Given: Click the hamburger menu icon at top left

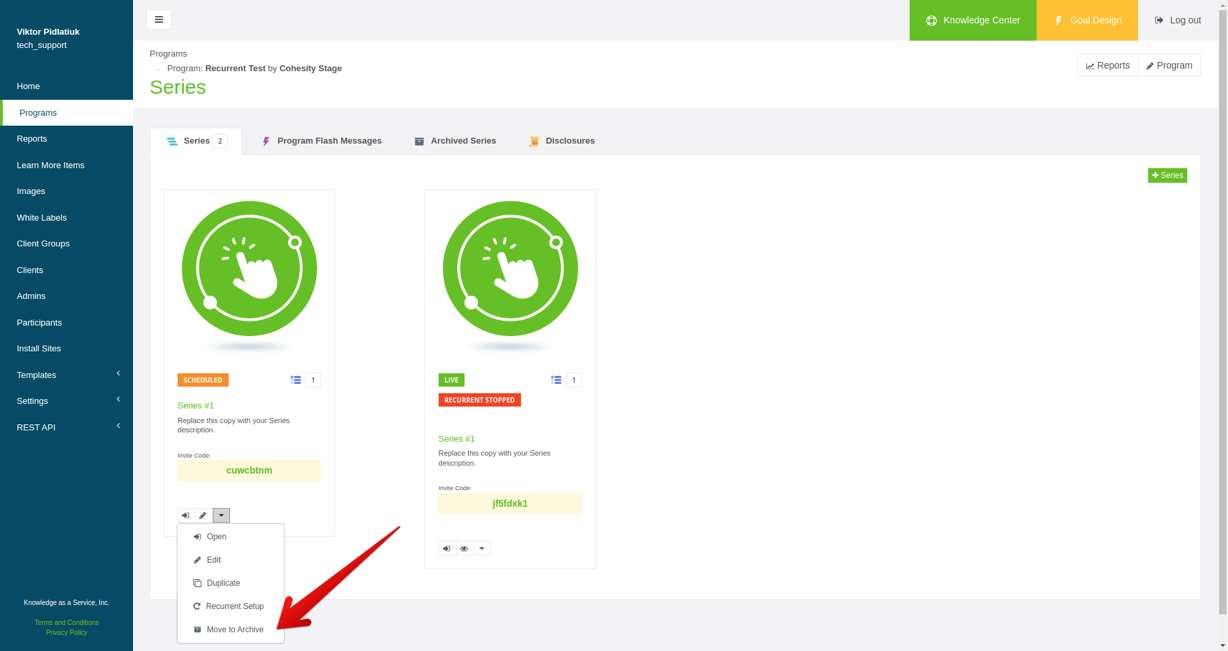Looking at the screenshot, I should pos(158,19).
